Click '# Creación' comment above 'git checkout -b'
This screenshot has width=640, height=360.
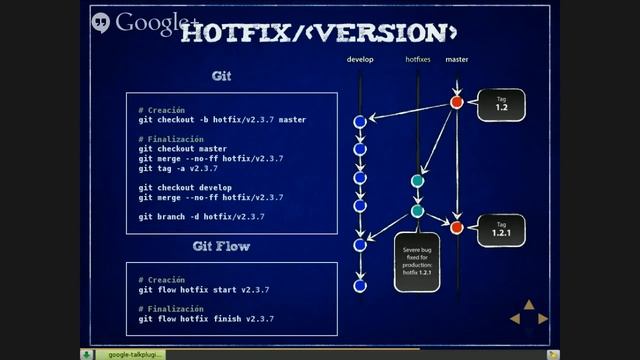click(x=162, y=110)
